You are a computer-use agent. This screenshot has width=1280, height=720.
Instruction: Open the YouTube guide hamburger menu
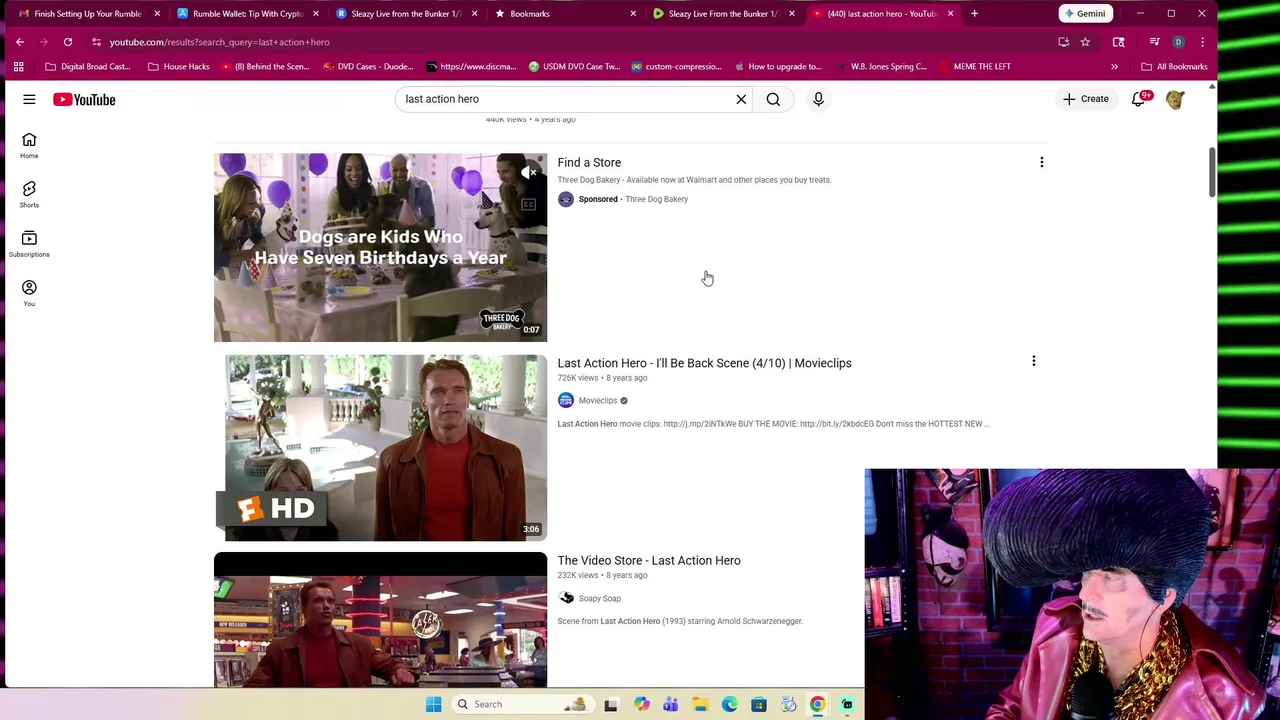[x=29, y=99]
